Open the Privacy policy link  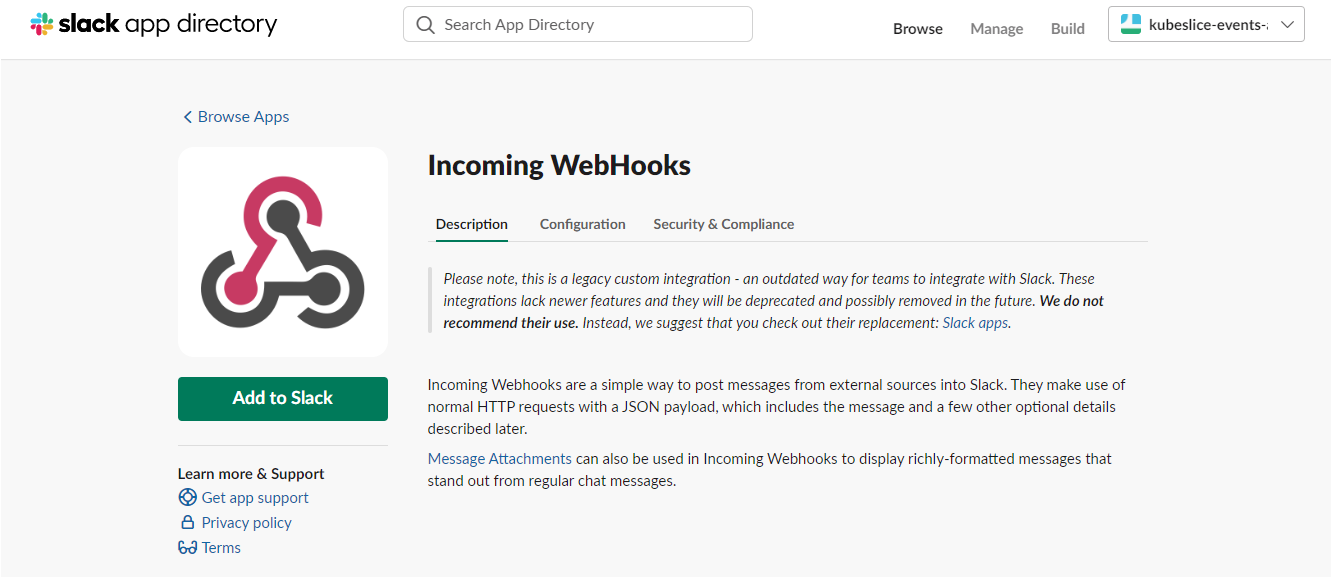point(247,523)
